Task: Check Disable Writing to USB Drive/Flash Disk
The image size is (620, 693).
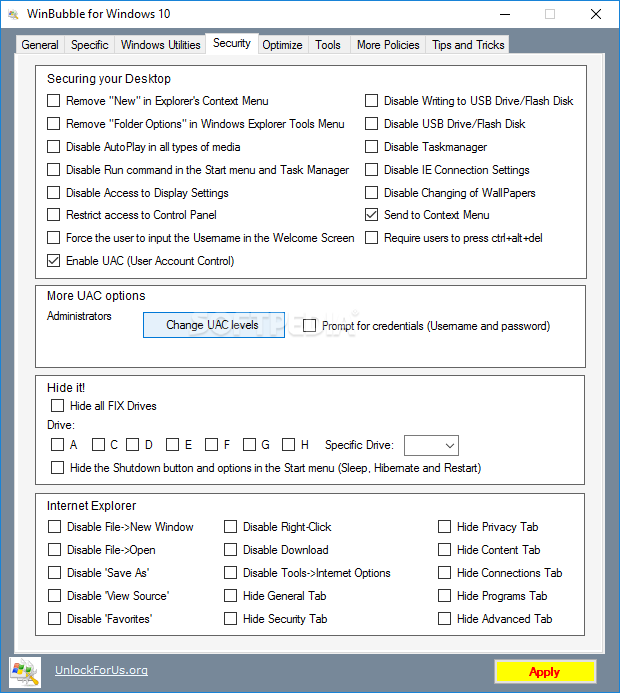Action: (x=371, y=101)
